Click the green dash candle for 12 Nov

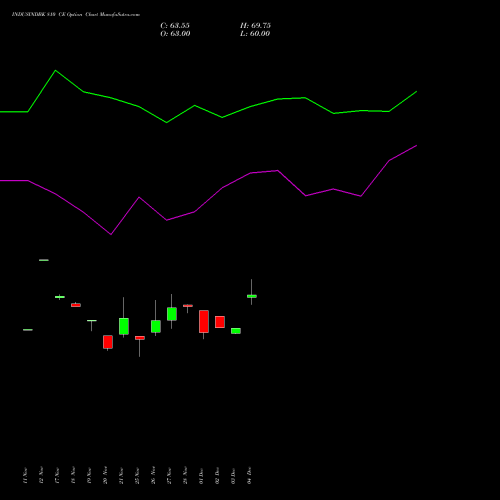44,260
